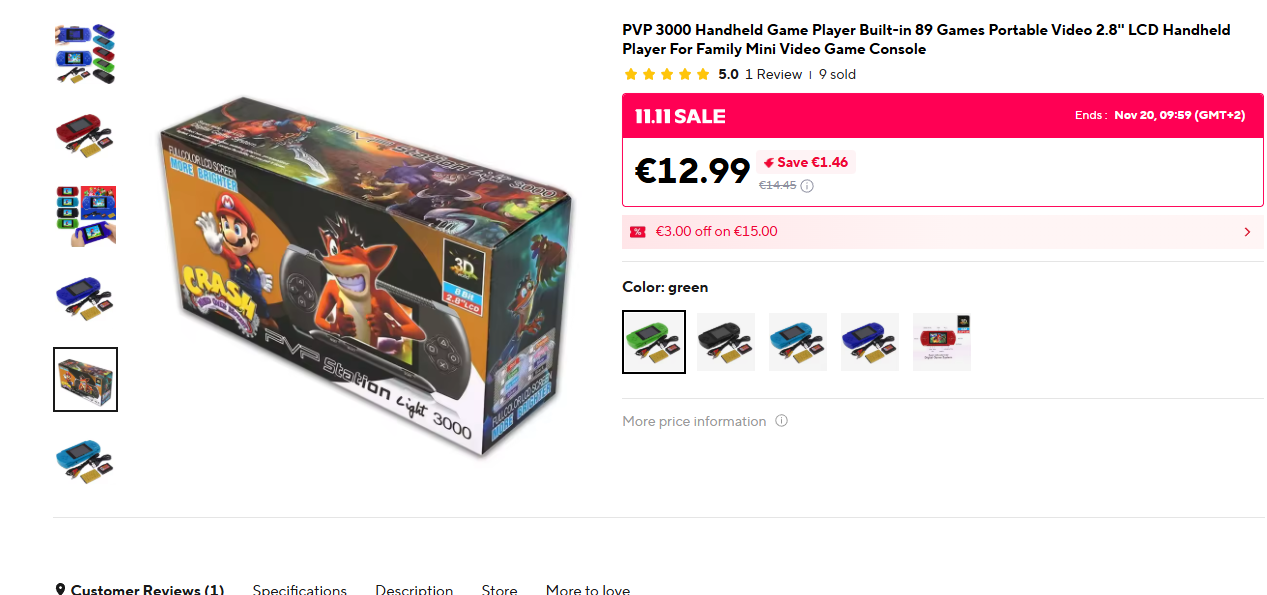This screenshot has height=595, width=1267.
Task: Open the coupon percent tag icon
Action: [637, 232]
